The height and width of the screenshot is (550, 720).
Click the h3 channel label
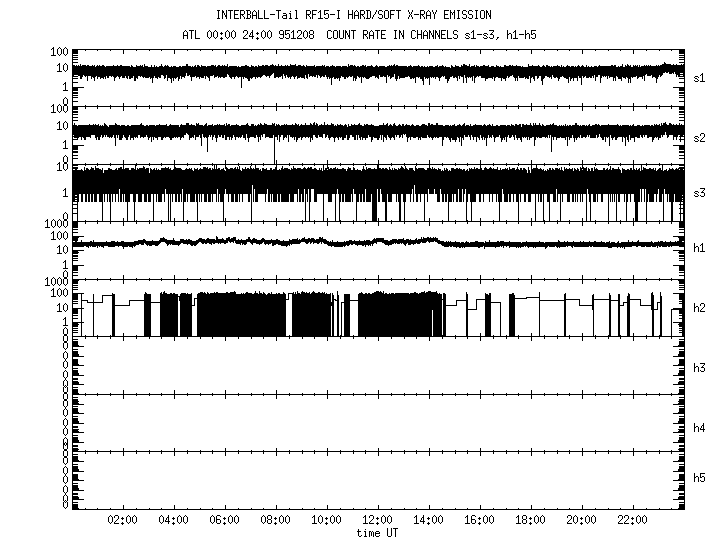click(700, 368)
